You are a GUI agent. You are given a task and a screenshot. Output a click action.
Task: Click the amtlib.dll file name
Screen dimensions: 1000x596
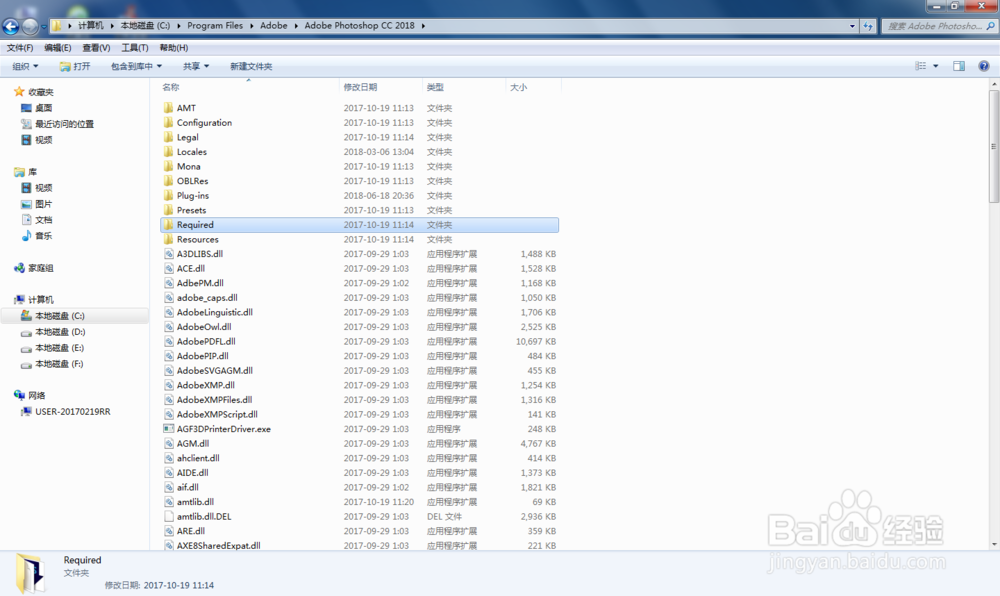195,502
